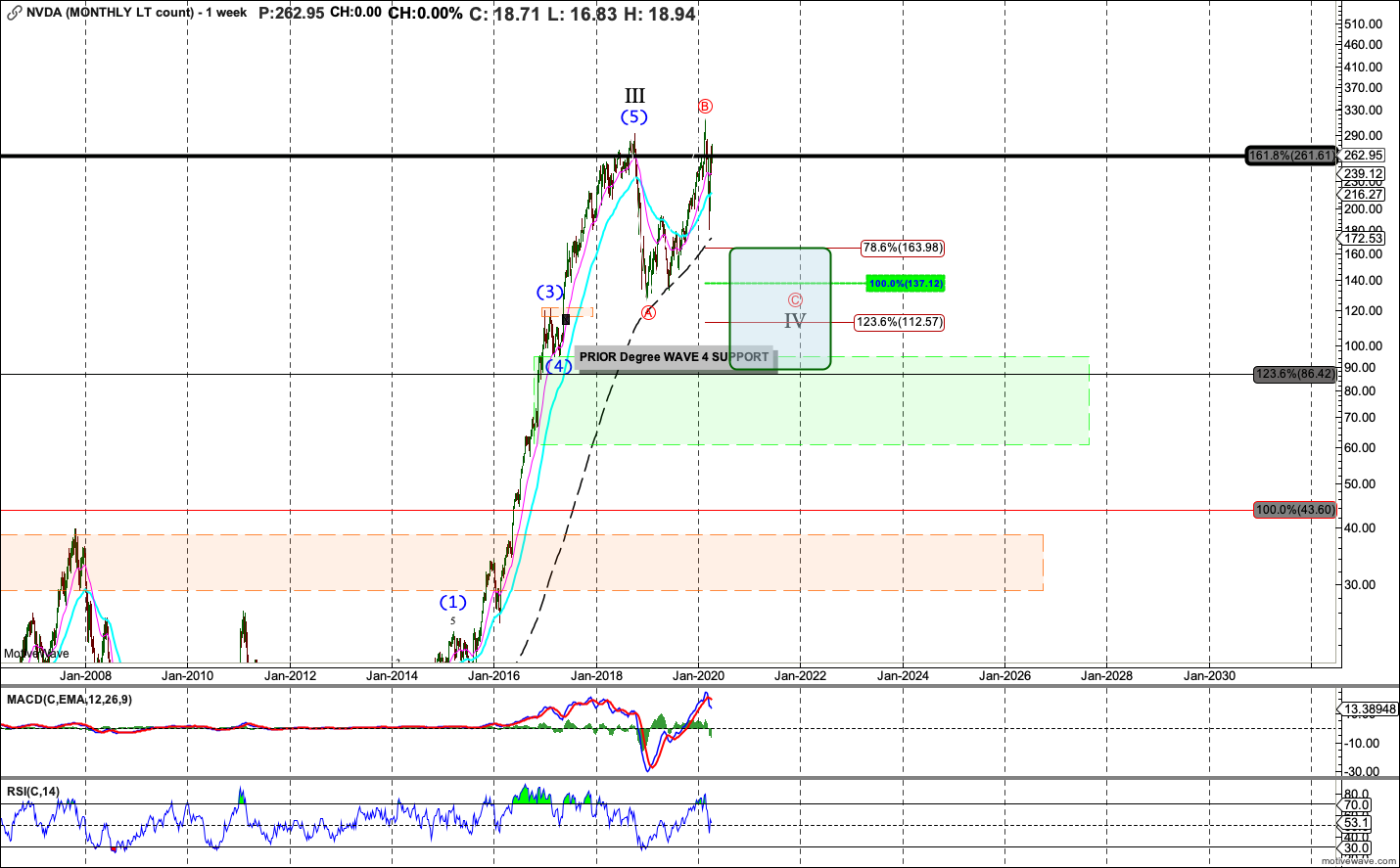Click the 510.00 price scale label

click(x=1363, y=23)
